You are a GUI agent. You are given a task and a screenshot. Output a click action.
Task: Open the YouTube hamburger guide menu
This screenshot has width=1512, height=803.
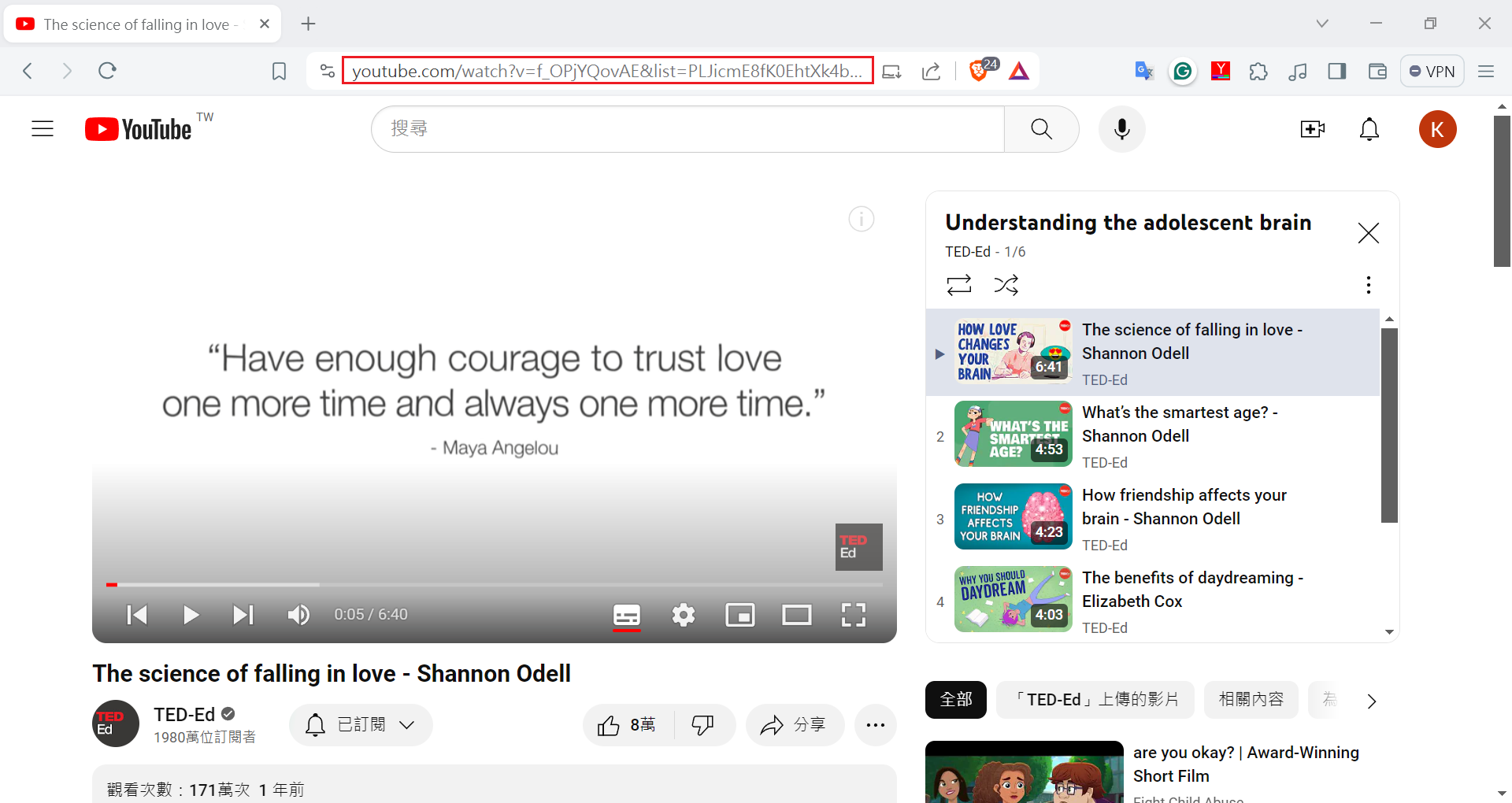[x=43, y=129]
